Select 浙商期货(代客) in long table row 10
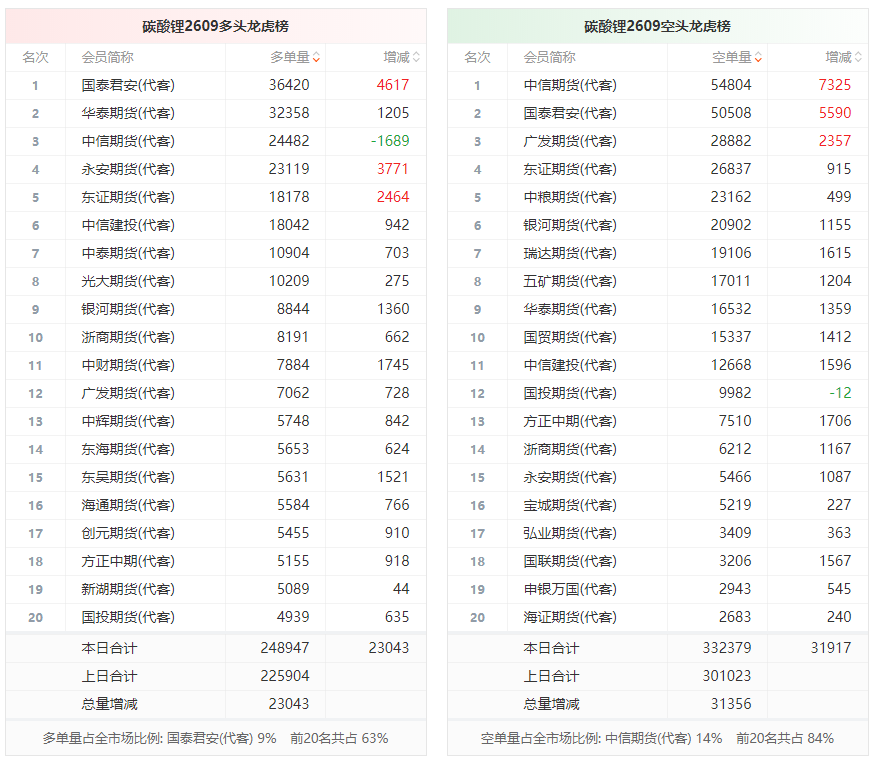 pos(128,337)
